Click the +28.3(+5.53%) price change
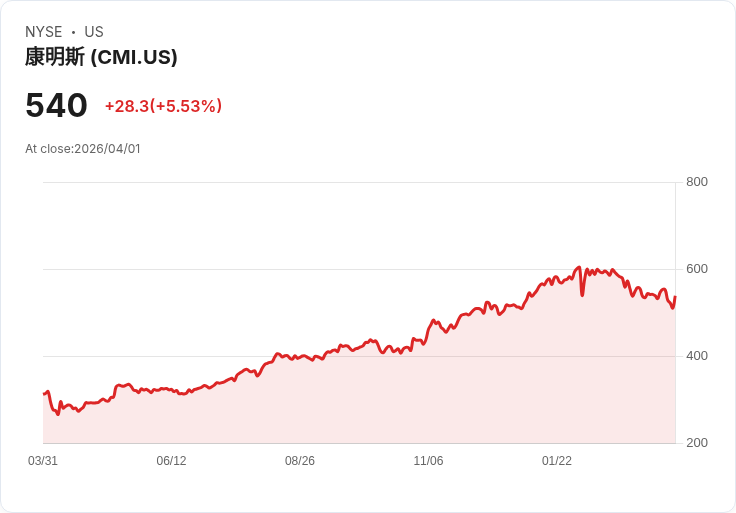Screen dimensions: 736x513 click(x=163, y=106)
